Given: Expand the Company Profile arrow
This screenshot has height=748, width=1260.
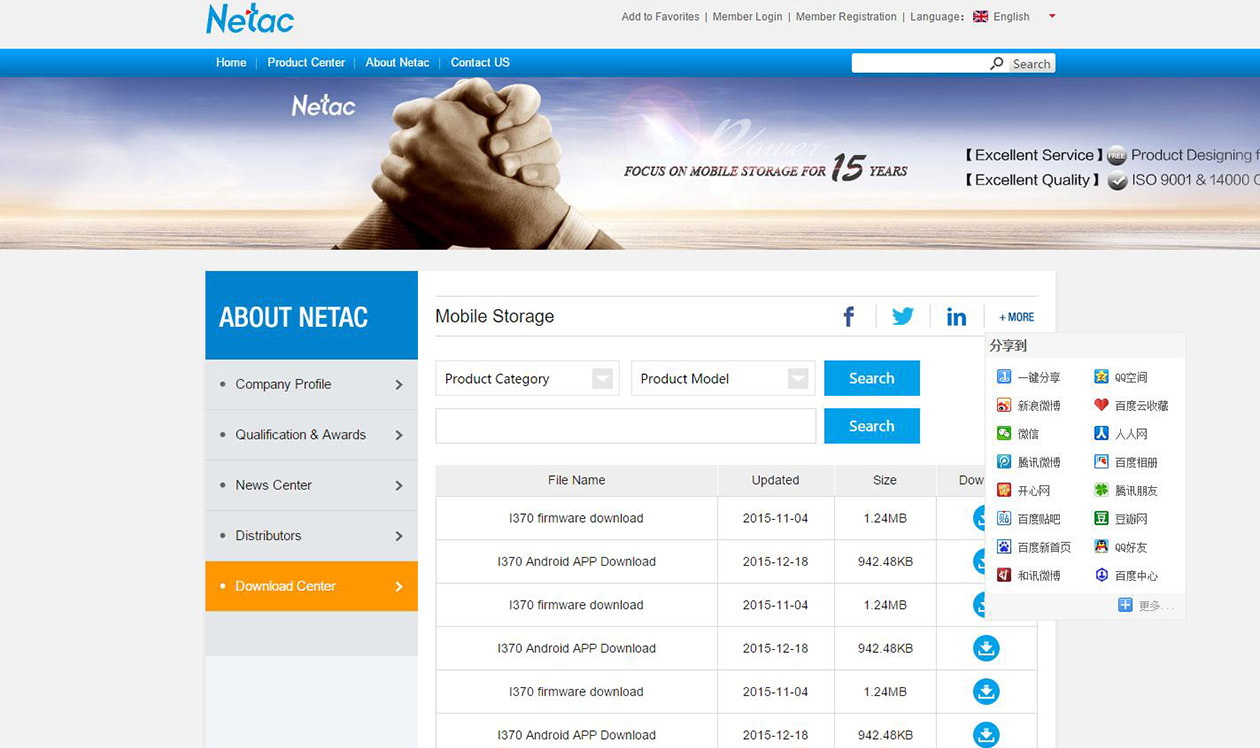Looking at the screenshot, I should pos(399,384).
